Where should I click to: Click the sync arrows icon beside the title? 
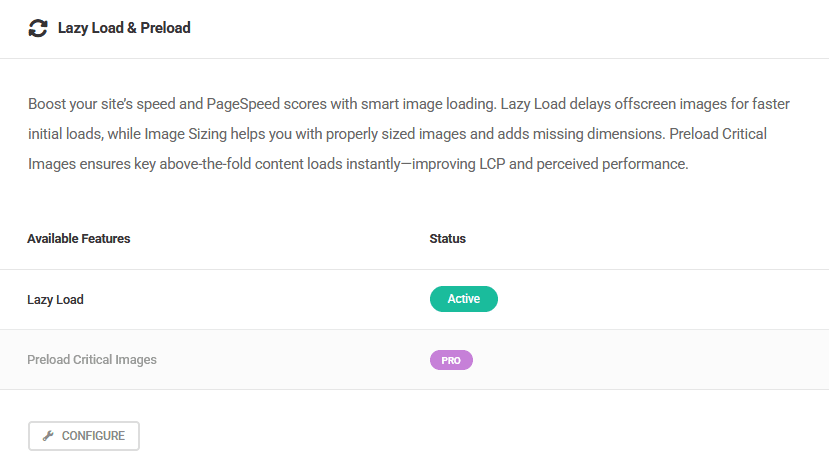pos(38,29)
